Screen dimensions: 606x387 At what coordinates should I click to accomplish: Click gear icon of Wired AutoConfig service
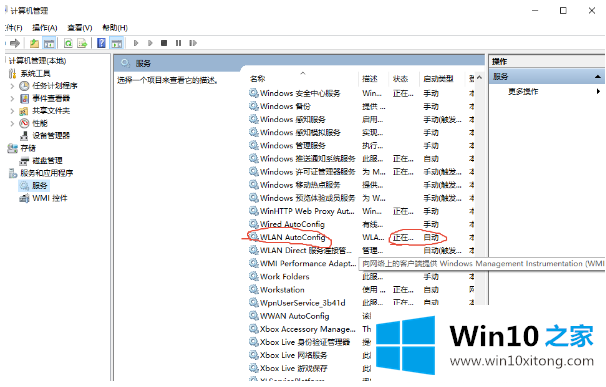click(x=254, y=223)
